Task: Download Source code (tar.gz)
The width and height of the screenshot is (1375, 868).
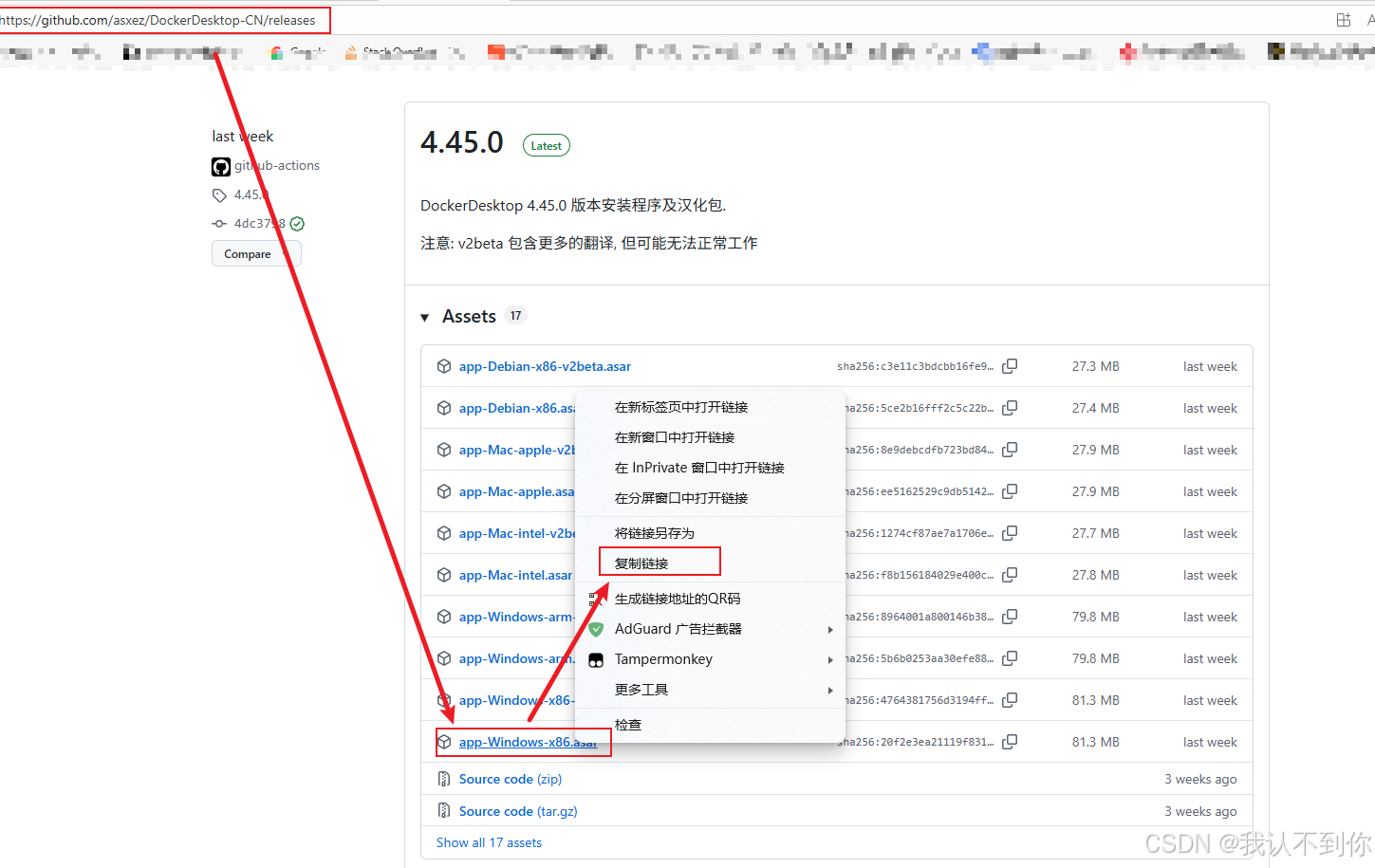Action: pos(518,811)
